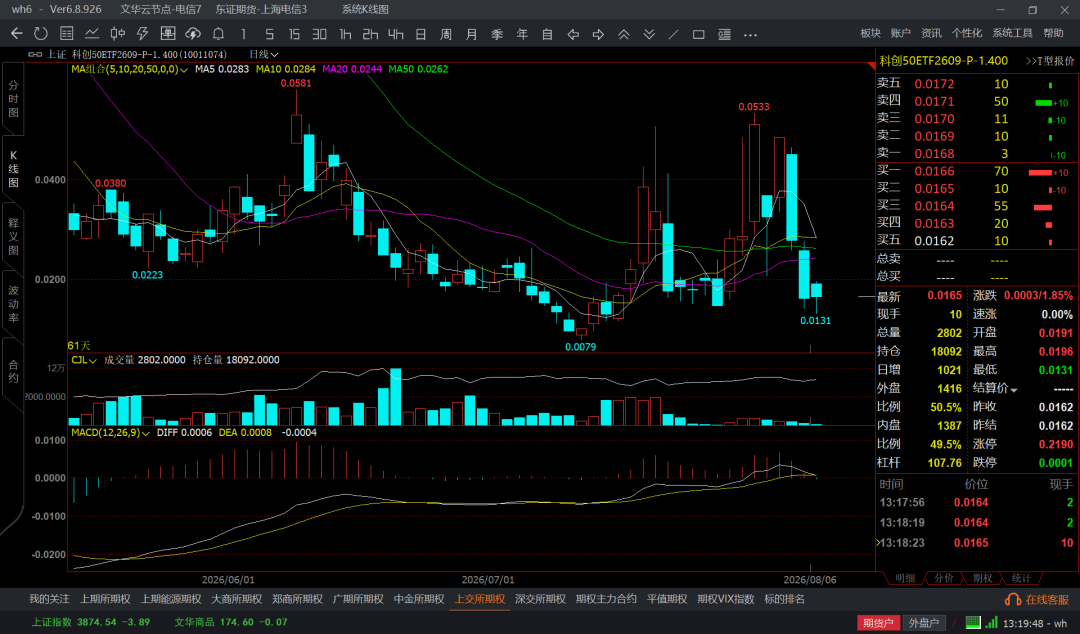Image resolution: width=1080 pixels, height=634 pixels.
Task: Expand the 结算价 dropdown arrow
Action: 1014,390
